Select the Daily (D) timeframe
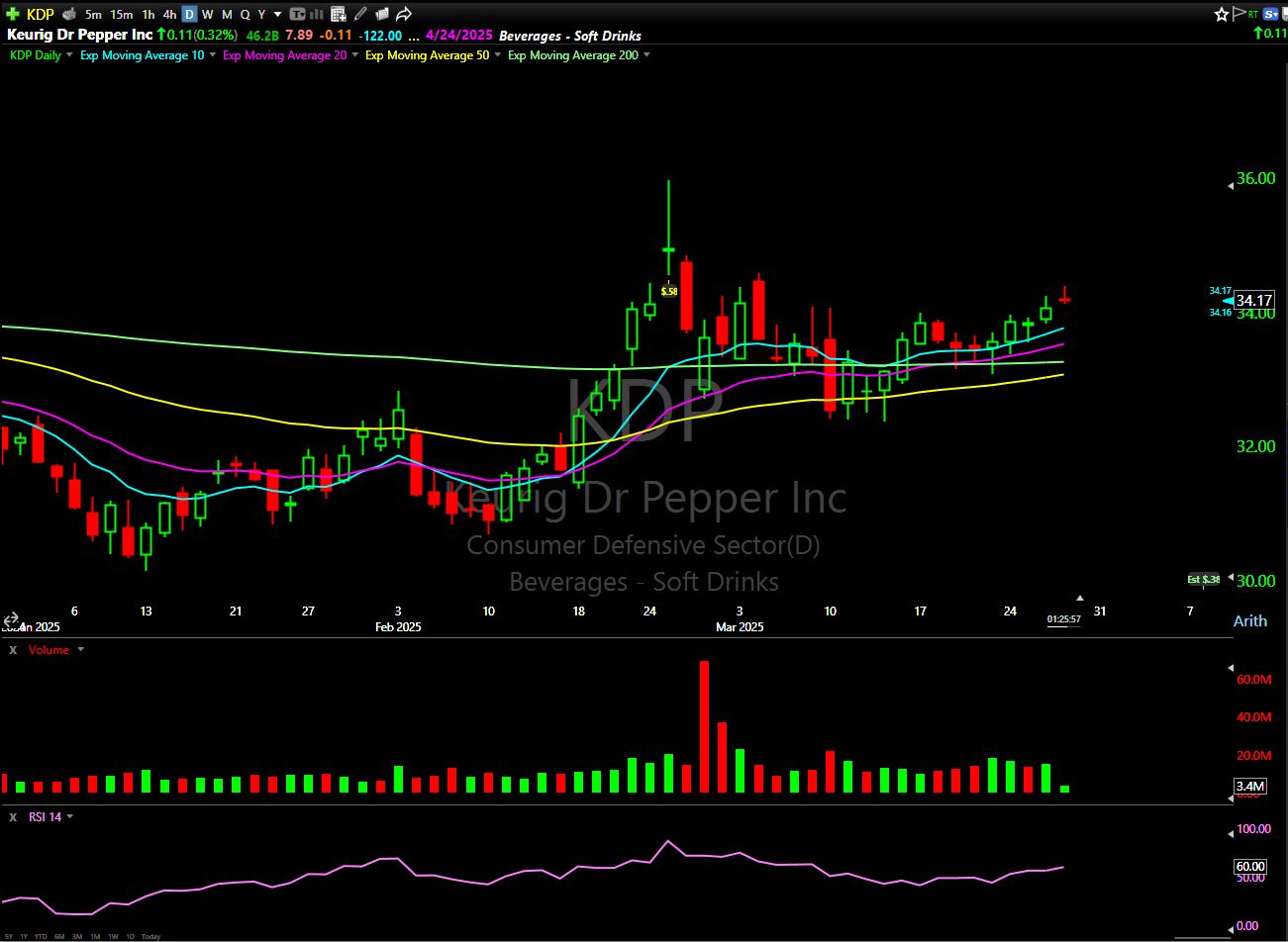This screenshot has height=942, width=1288. [x=189, y=14]
